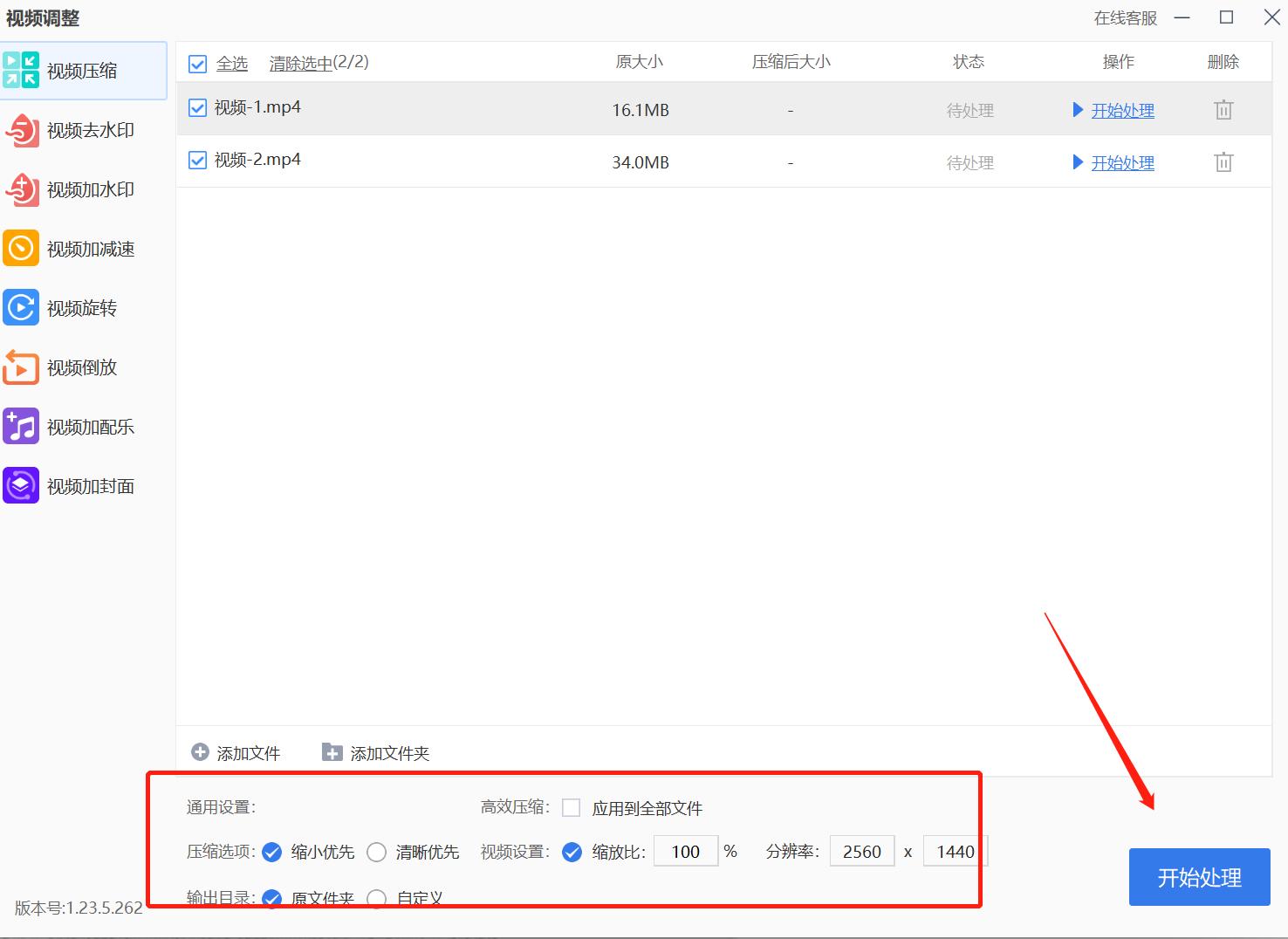Open the 视频旋转 feature
The height and width of the screenshot is (939, 1288).
tap(82, 307)
